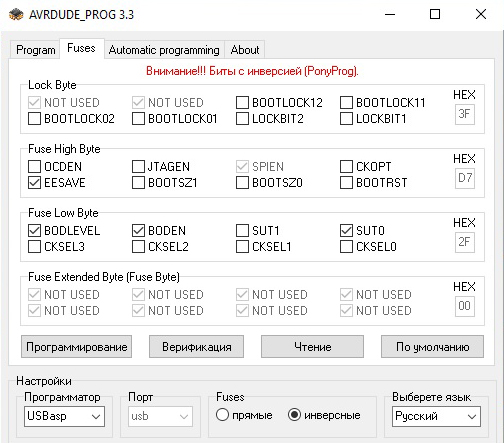
Task: Toggle the CKSEL3 checkbox
Action: tap(34, 247)
